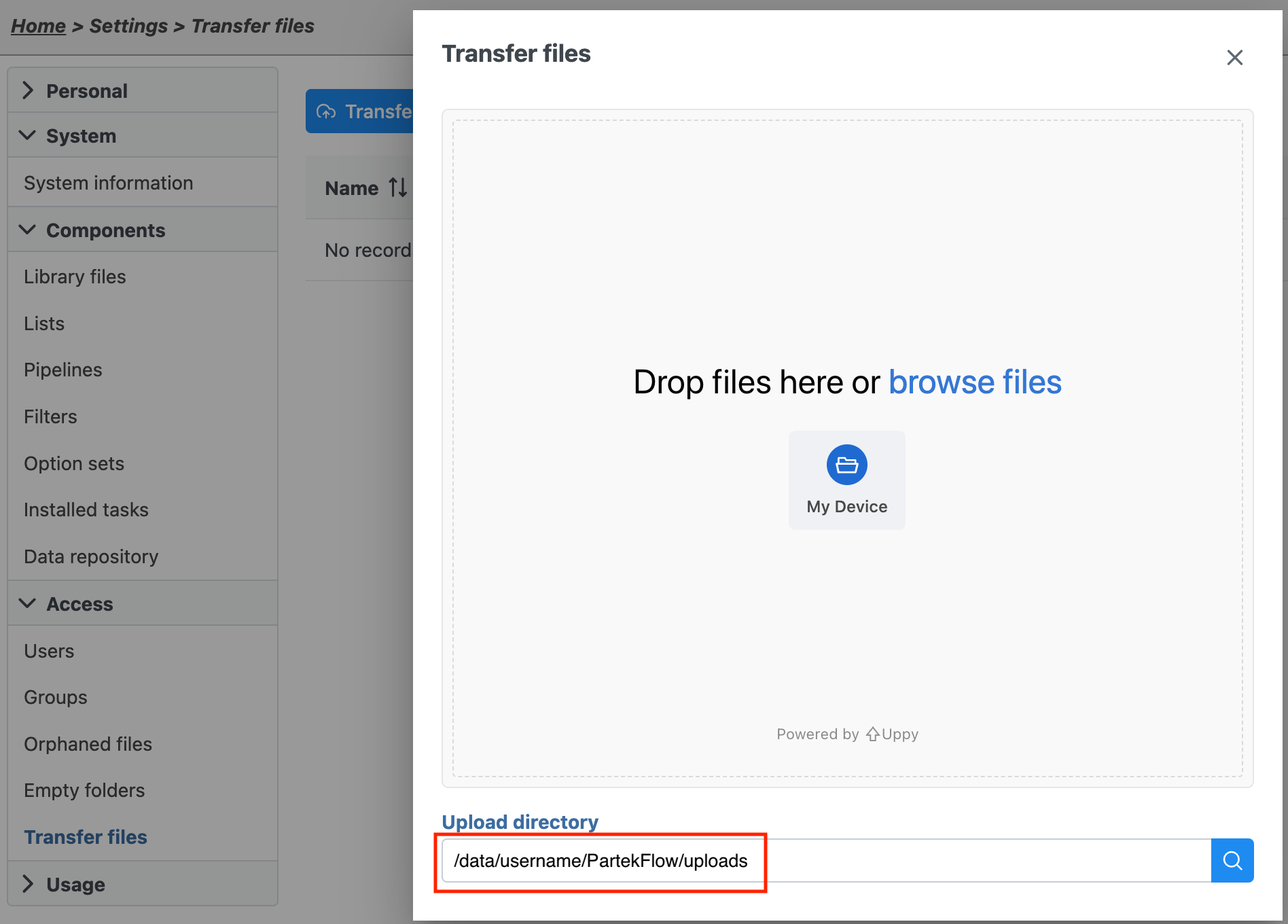This screenshot has height=924, width=1288.
Task: Click the upload directory search icon
Action: coord(1232,861)
